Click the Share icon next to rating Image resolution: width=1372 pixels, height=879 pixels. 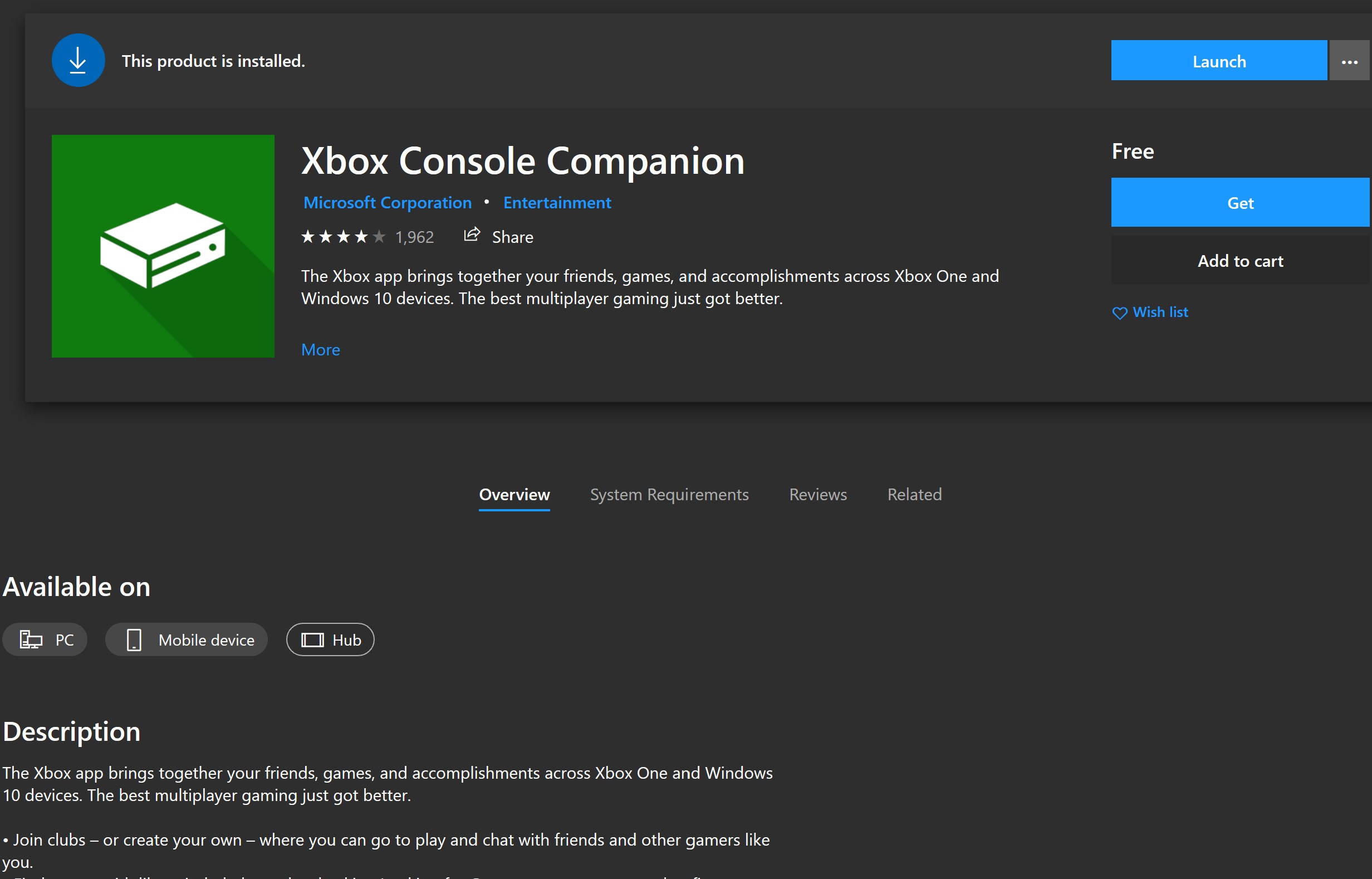point(470,236)
